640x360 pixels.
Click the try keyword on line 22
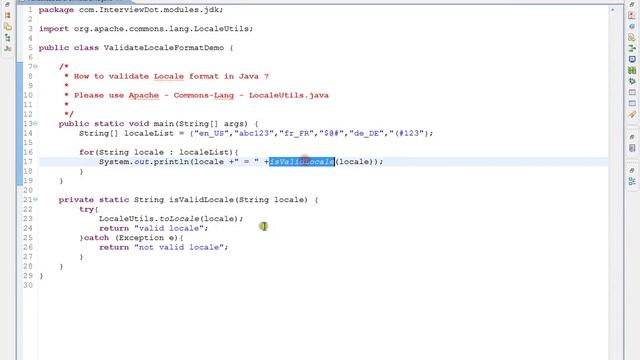87,209
